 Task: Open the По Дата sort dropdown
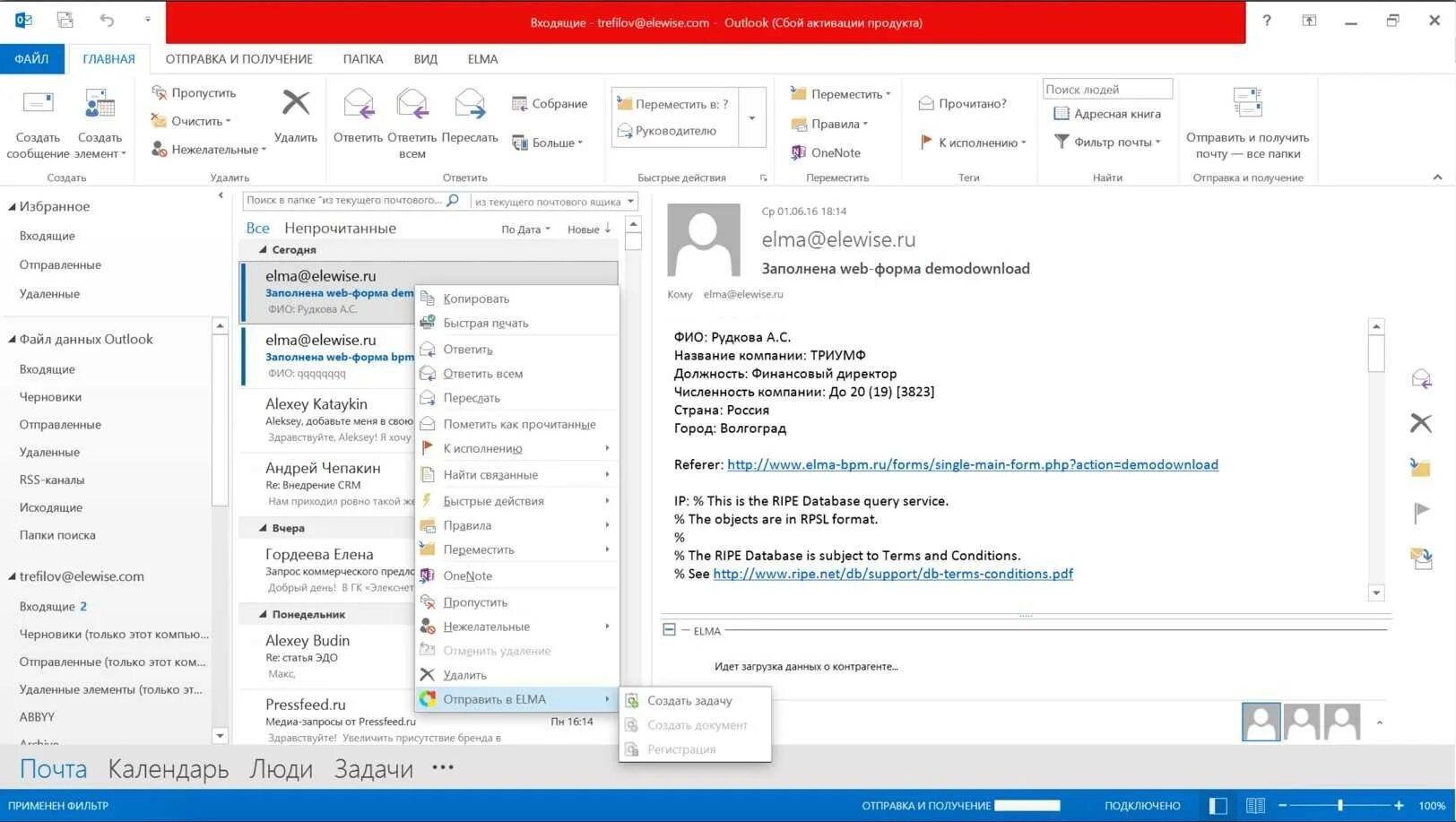point(525,229)
